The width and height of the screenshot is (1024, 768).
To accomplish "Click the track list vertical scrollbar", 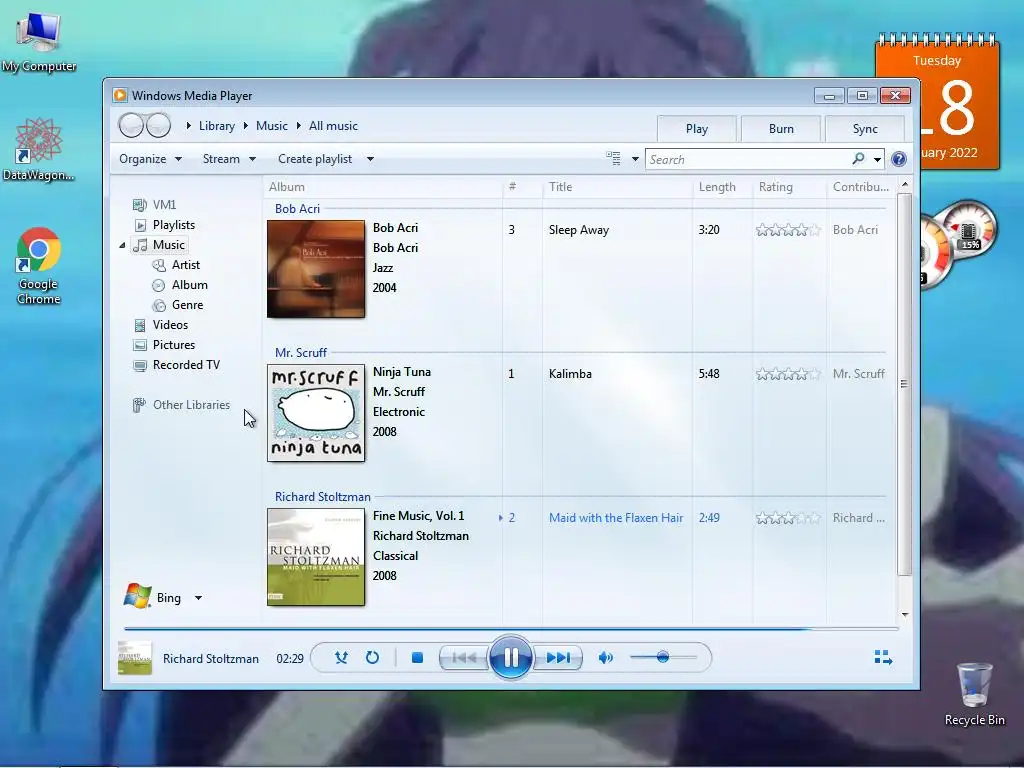I will (x=904, y=384).
